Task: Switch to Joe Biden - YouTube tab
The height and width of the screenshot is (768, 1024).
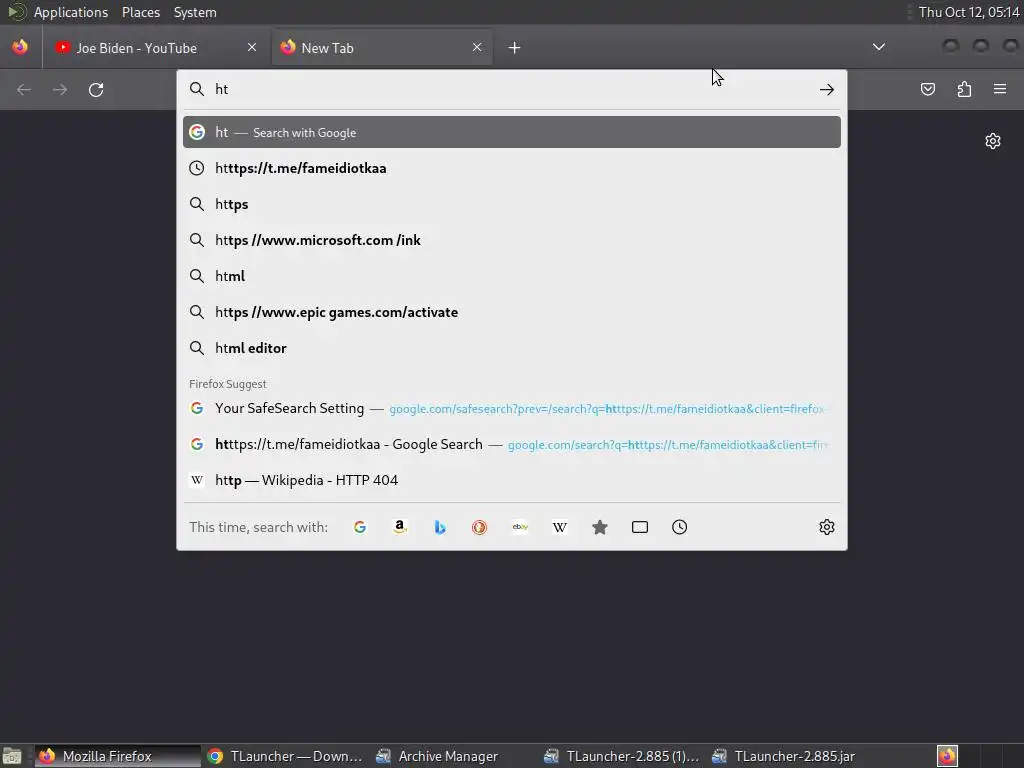Action: [x=156, y=48]
